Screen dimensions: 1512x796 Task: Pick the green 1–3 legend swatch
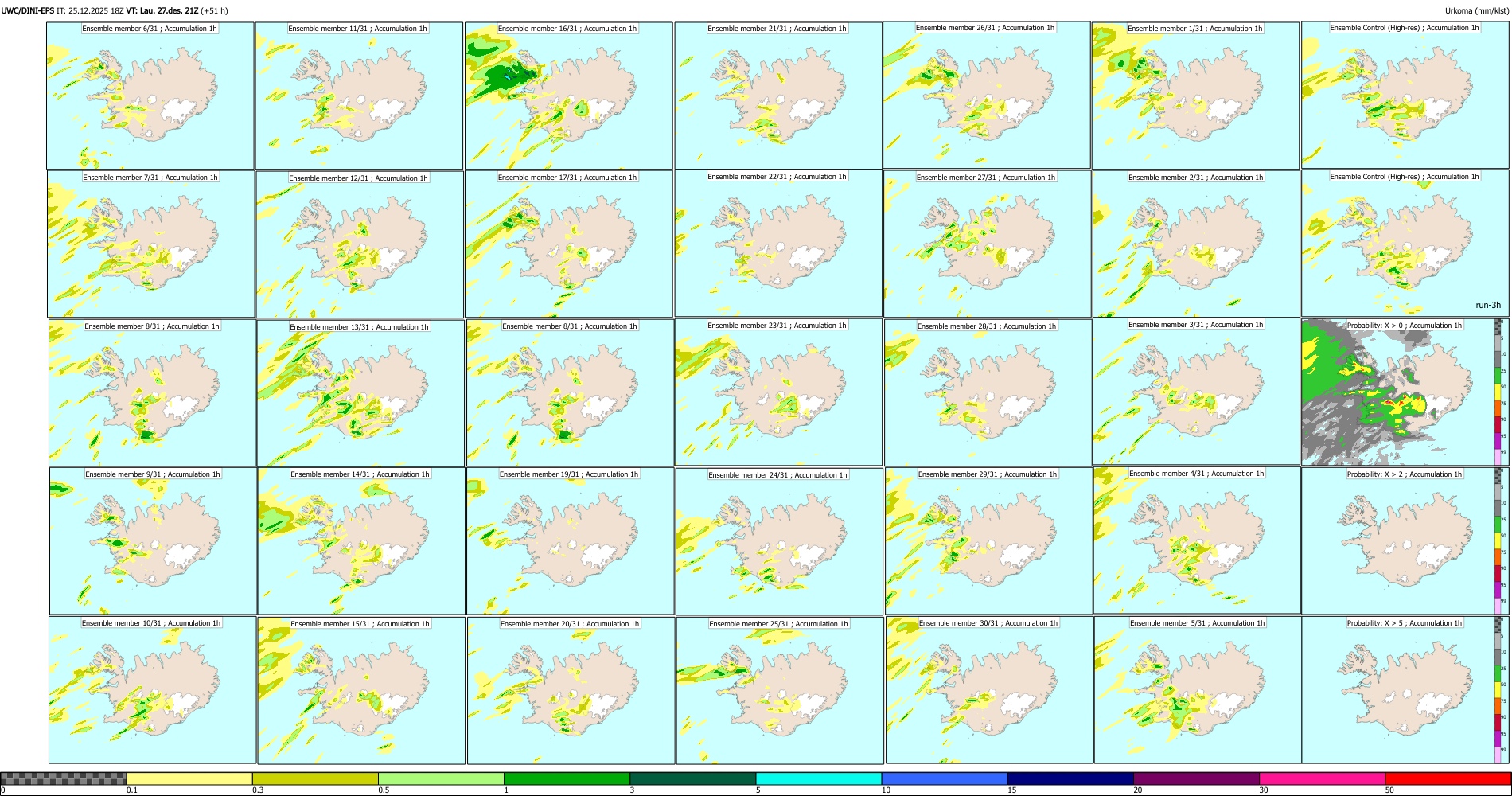(x=567, y=778)
